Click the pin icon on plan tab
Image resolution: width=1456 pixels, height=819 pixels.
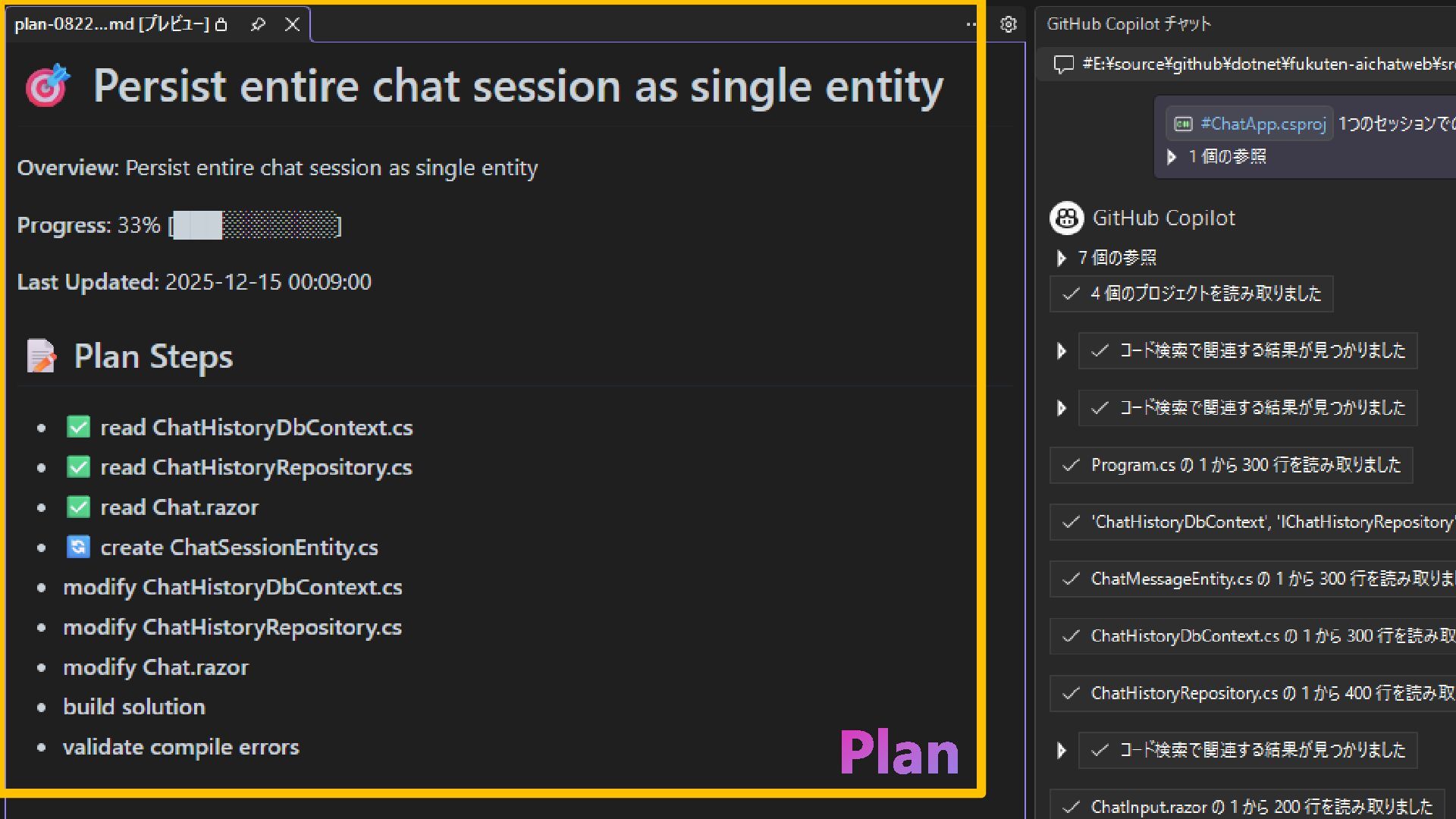point(258,24)
